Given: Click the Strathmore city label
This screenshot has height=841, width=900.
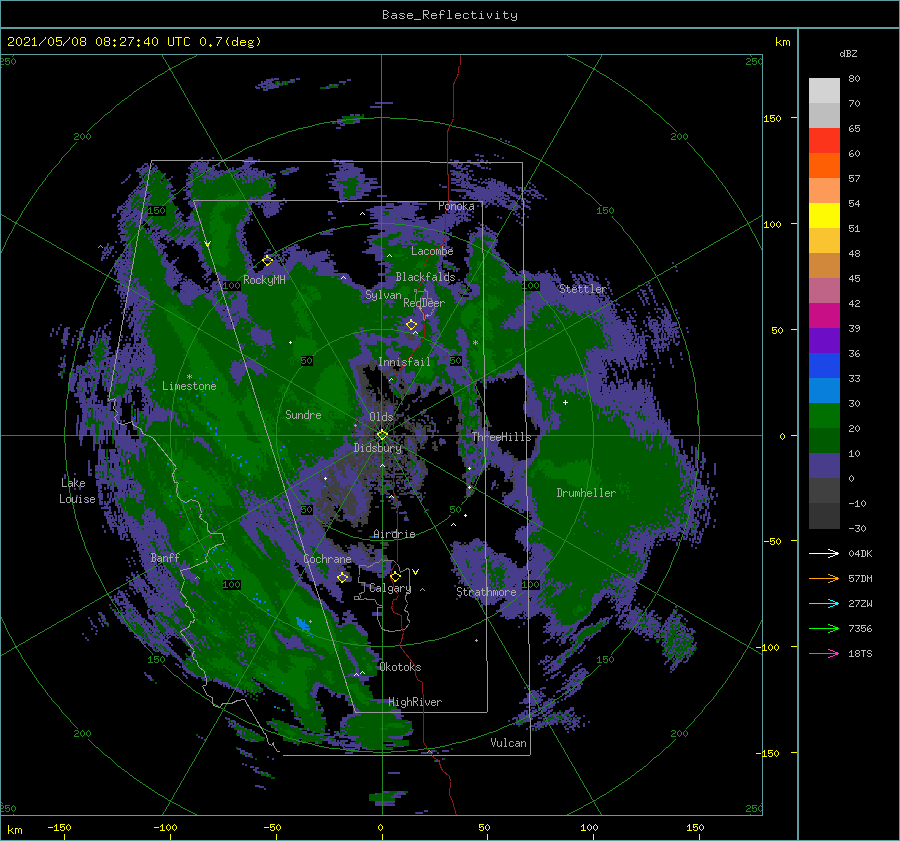Looking at the screenshot, I should (x=486, y=592).
